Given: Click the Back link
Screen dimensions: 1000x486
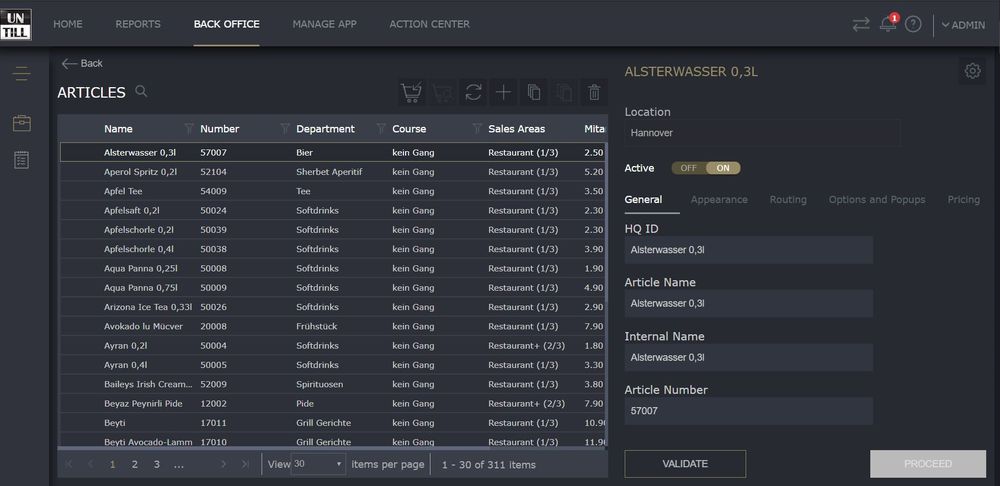Looking at the screenshot, I should [82, 63].
